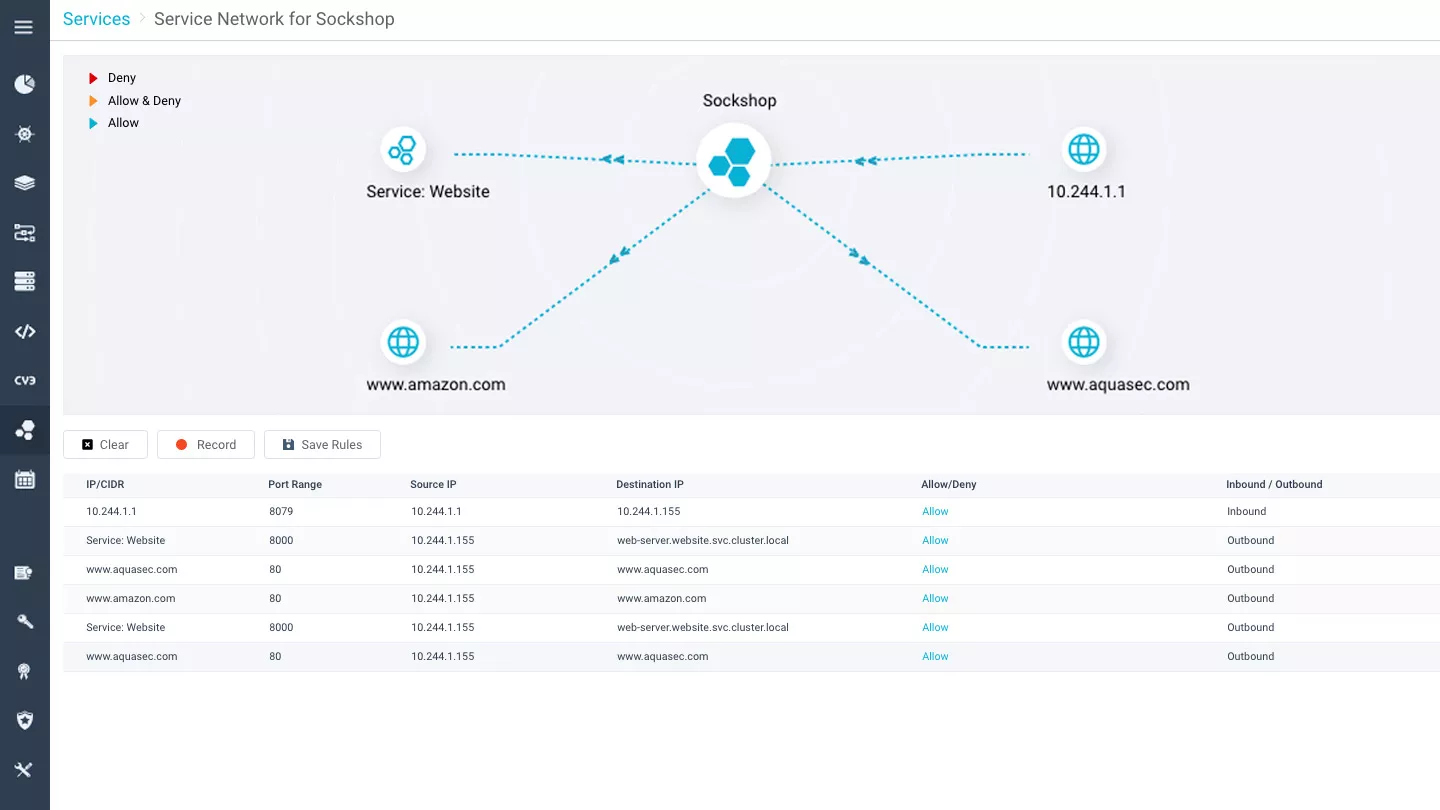This screenshot has height=810, width=1440.
Task: Click the shield sidebar icon
Action: point(24,720)
